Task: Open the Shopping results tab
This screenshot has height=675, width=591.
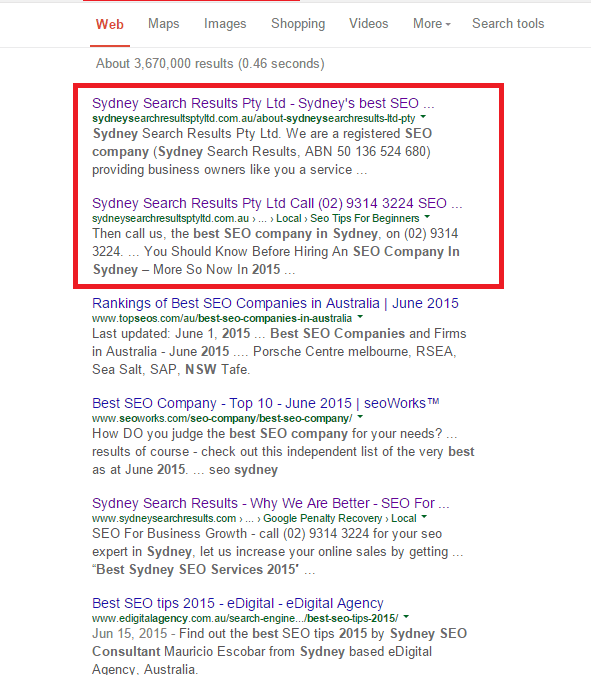Action: 298,24
